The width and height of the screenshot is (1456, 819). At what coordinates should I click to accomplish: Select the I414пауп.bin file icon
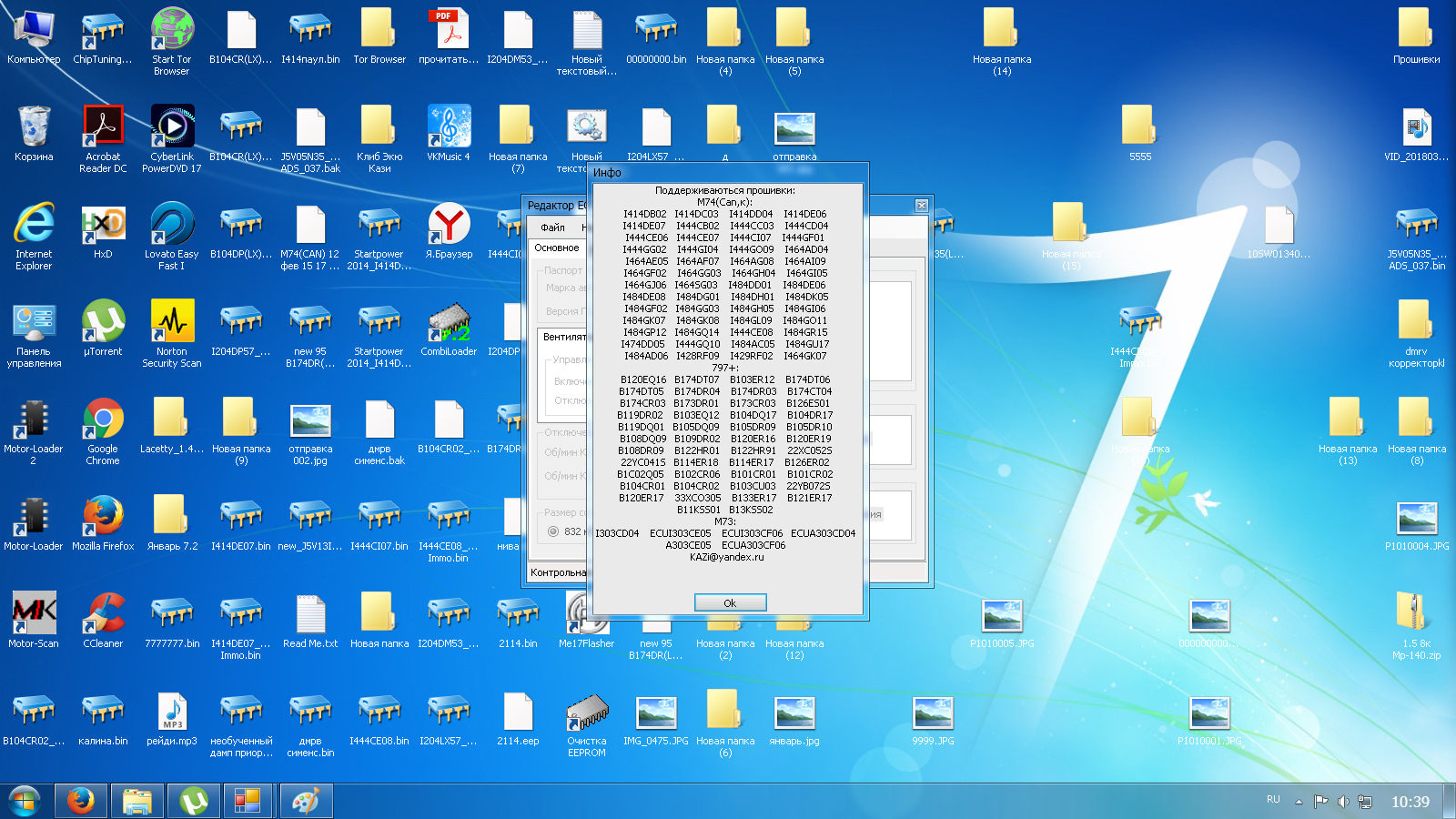(310, 37)
